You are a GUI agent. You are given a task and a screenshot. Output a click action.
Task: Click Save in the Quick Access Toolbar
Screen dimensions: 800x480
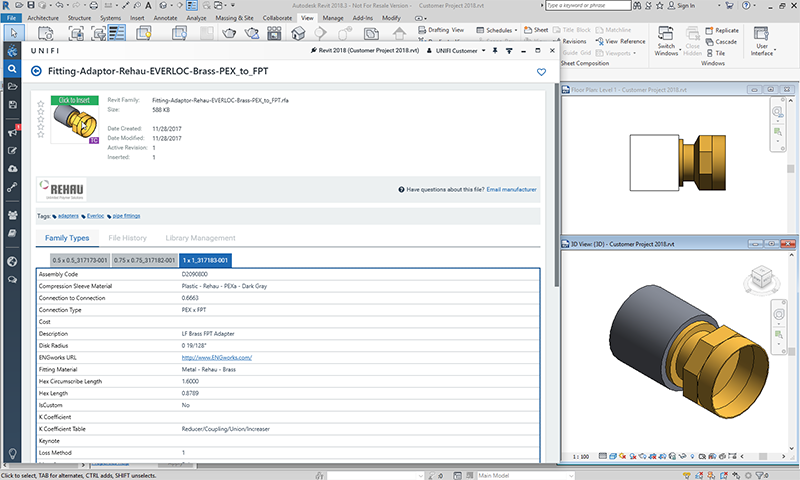coord(31,5)
